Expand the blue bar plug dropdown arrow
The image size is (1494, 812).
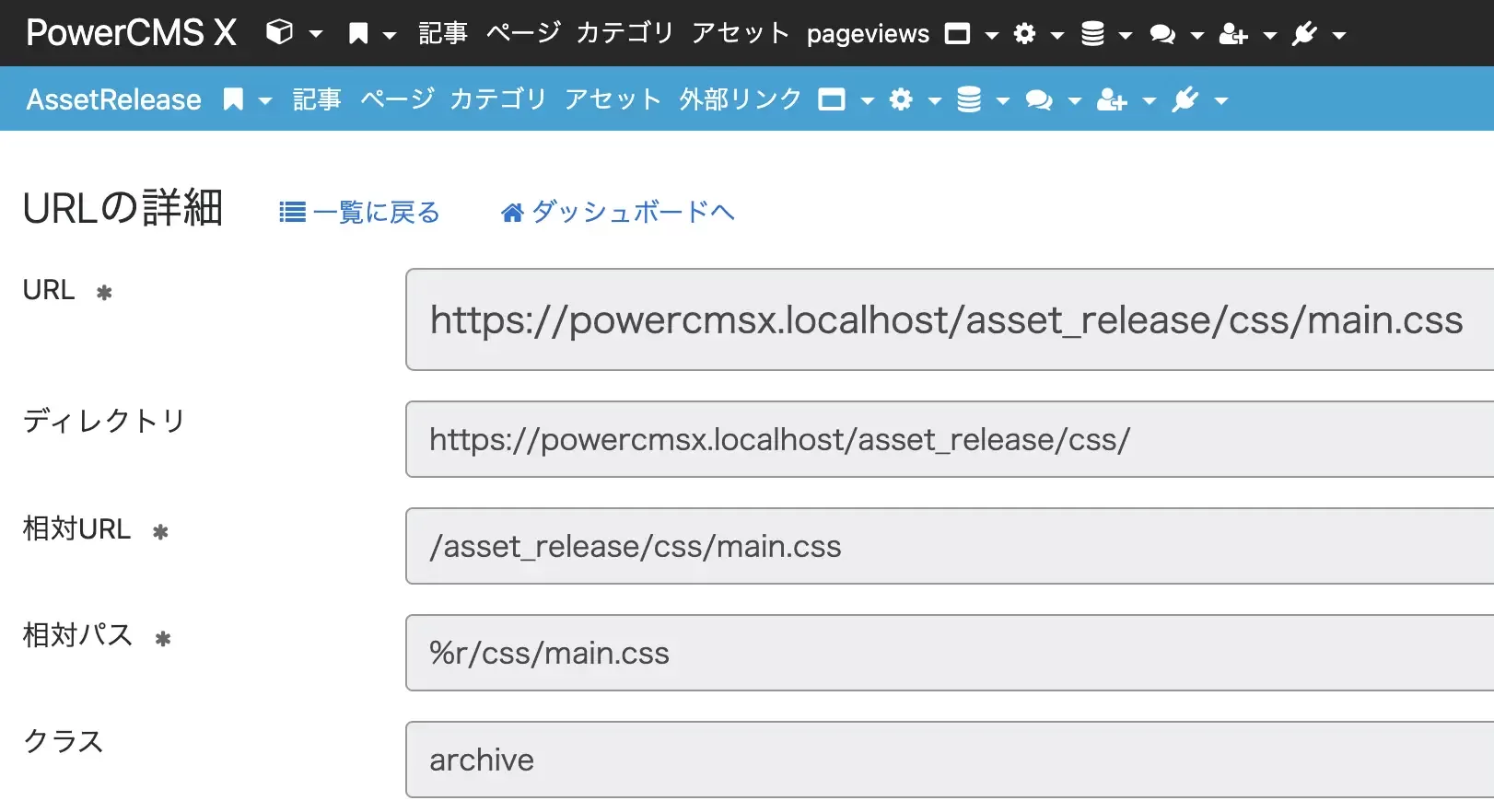[1221, 100]
